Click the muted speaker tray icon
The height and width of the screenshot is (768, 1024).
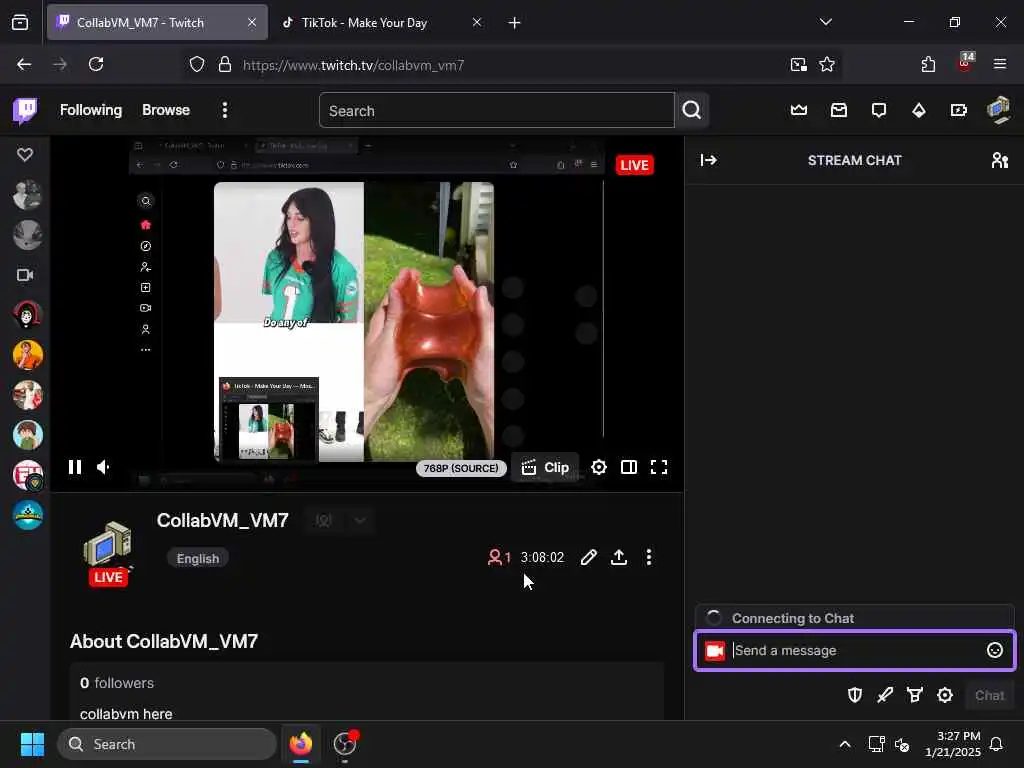(x=903, y=744)
